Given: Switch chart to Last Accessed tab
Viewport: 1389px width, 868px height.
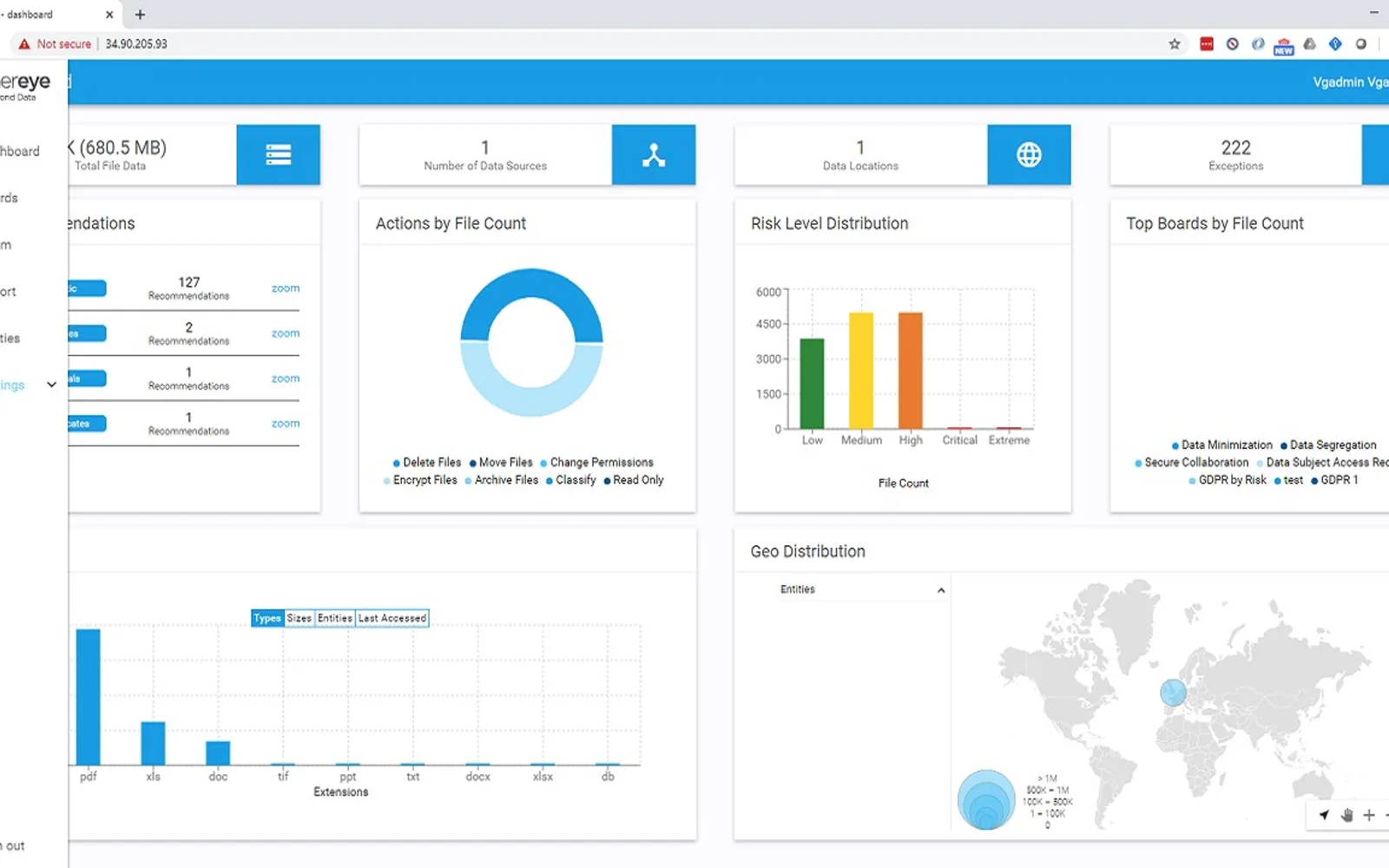Looking at the screenshot, I should pos(392,618).
